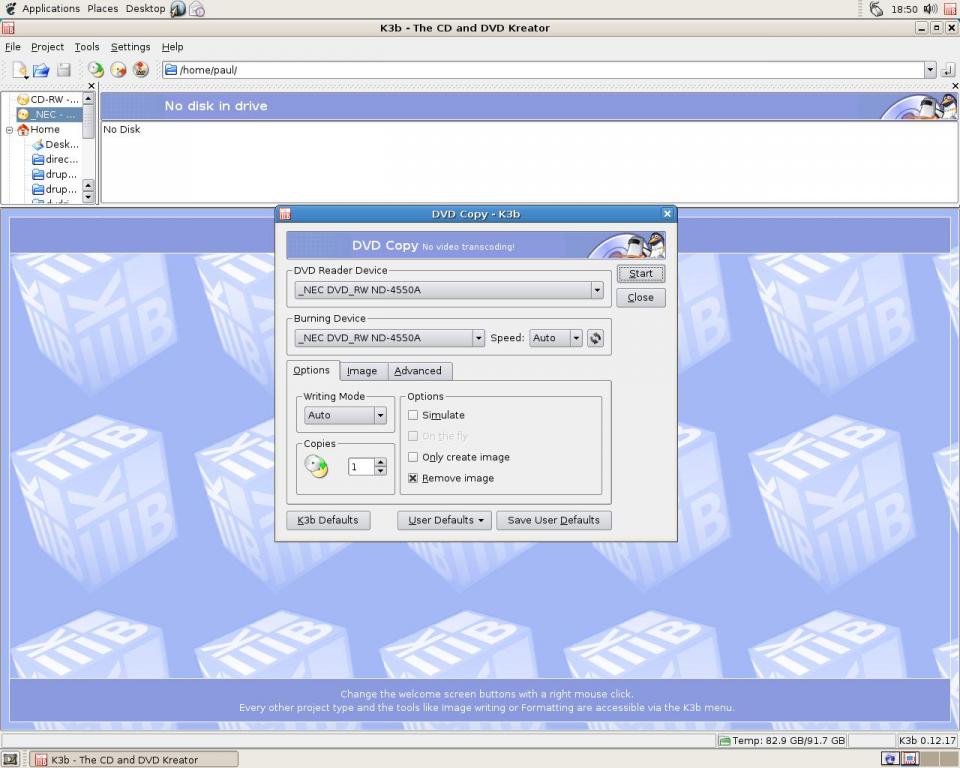
Task: Click the Format DVD toolbar icon
Action: click(141, 70)
